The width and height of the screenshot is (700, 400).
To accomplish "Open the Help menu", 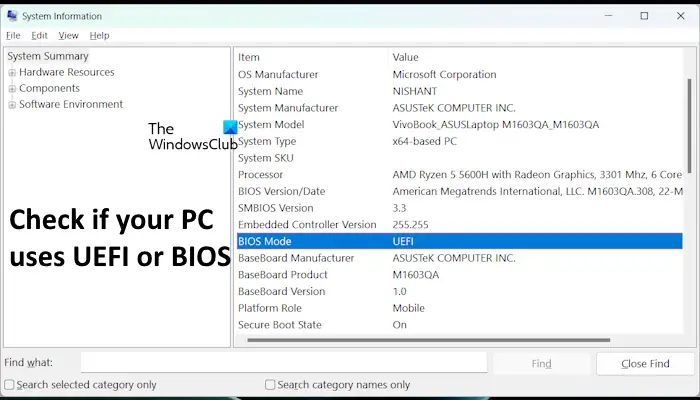I will click(99, 36).
